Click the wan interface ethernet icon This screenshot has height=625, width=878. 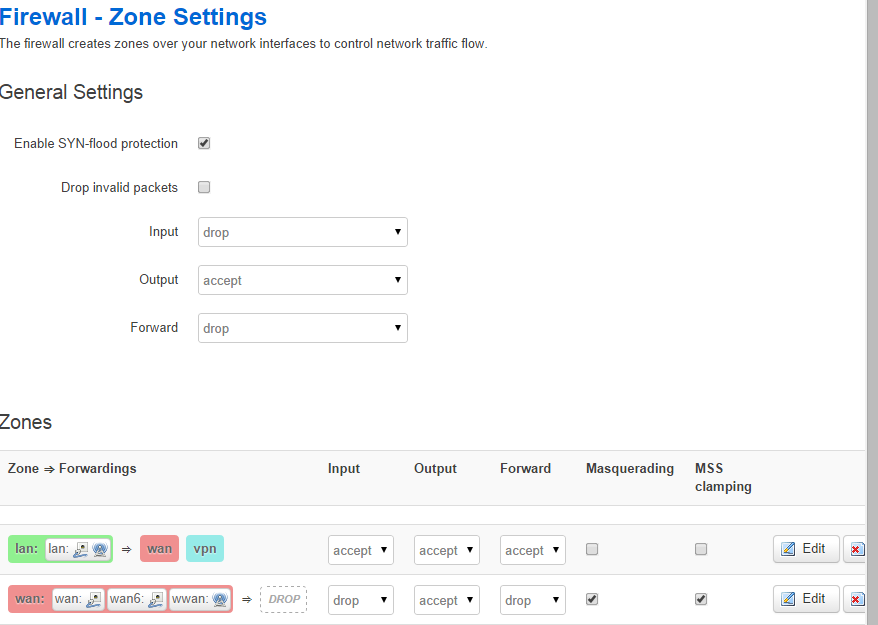click(x=94, y=599)
